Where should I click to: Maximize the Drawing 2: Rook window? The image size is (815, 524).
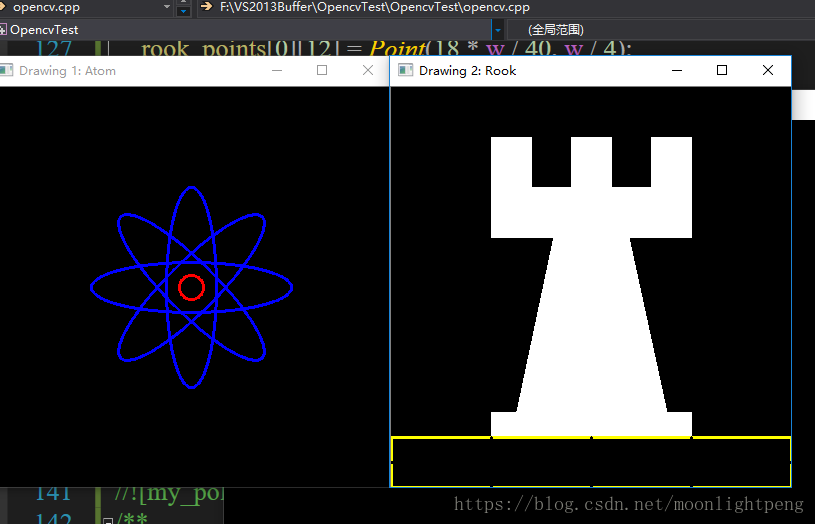pyautogui.click(x=722, y=70)
